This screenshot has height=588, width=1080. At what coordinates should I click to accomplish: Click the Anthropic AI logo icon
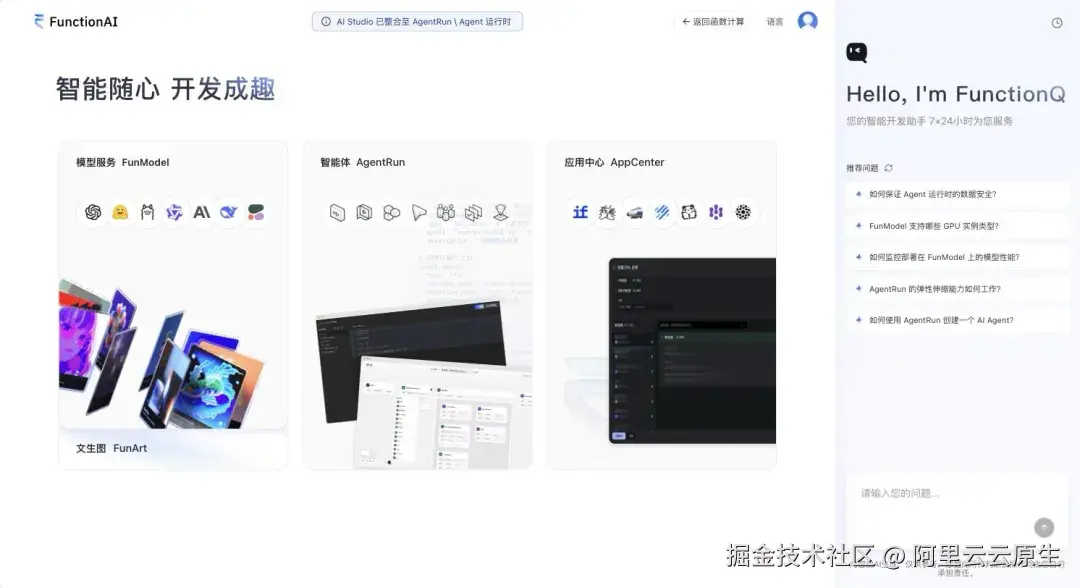201,212
